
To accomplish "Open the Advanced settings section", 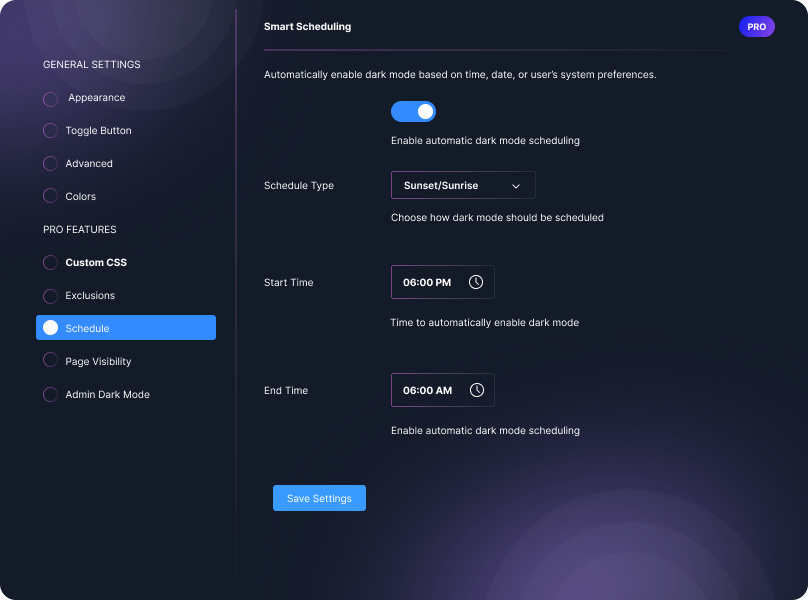I will pyautogui.click(x=89, y=164).
